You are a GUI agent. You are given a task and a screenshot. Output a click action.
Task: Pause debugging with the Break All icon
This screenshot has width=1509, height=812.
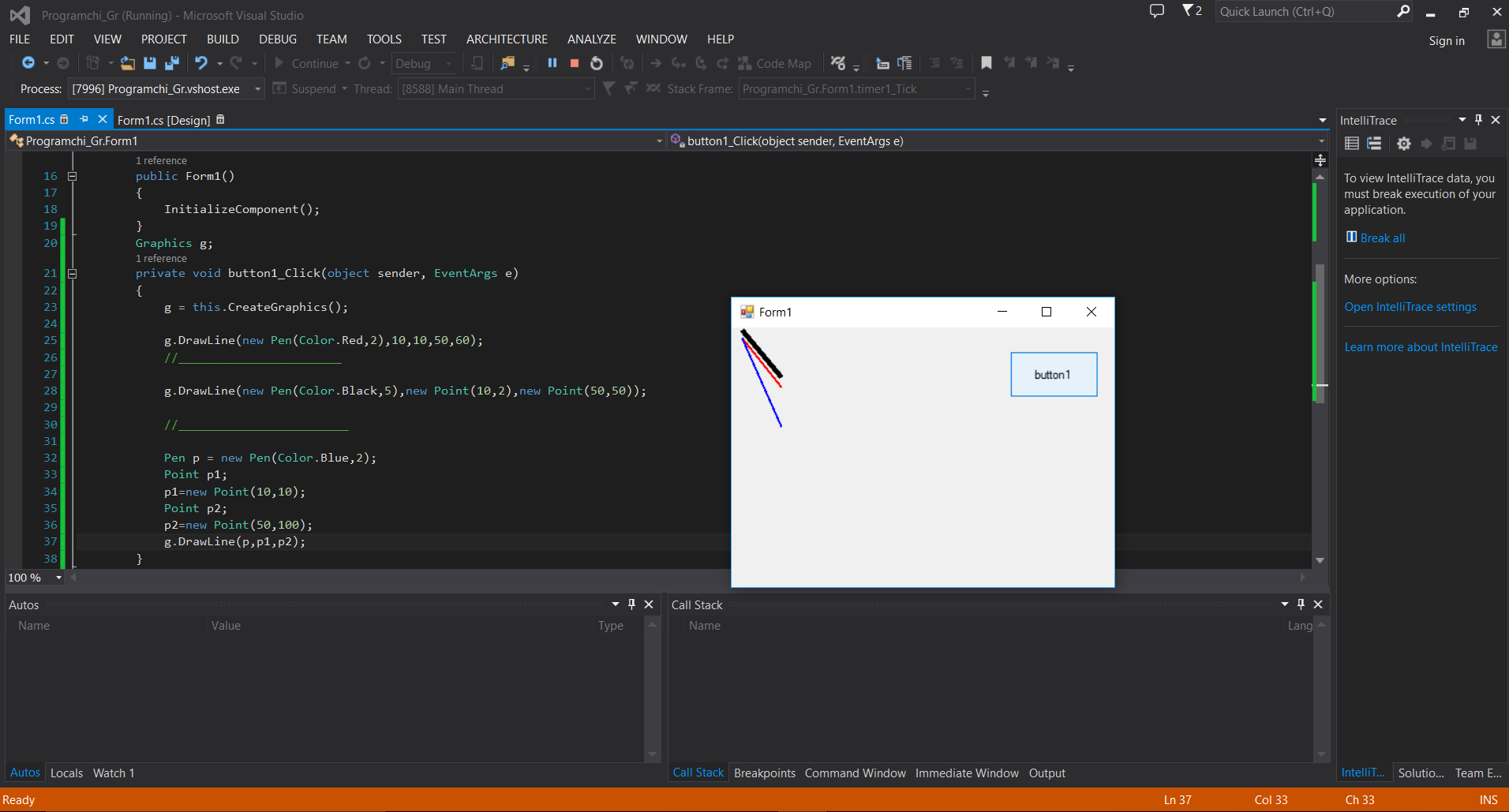click(552, 63)
